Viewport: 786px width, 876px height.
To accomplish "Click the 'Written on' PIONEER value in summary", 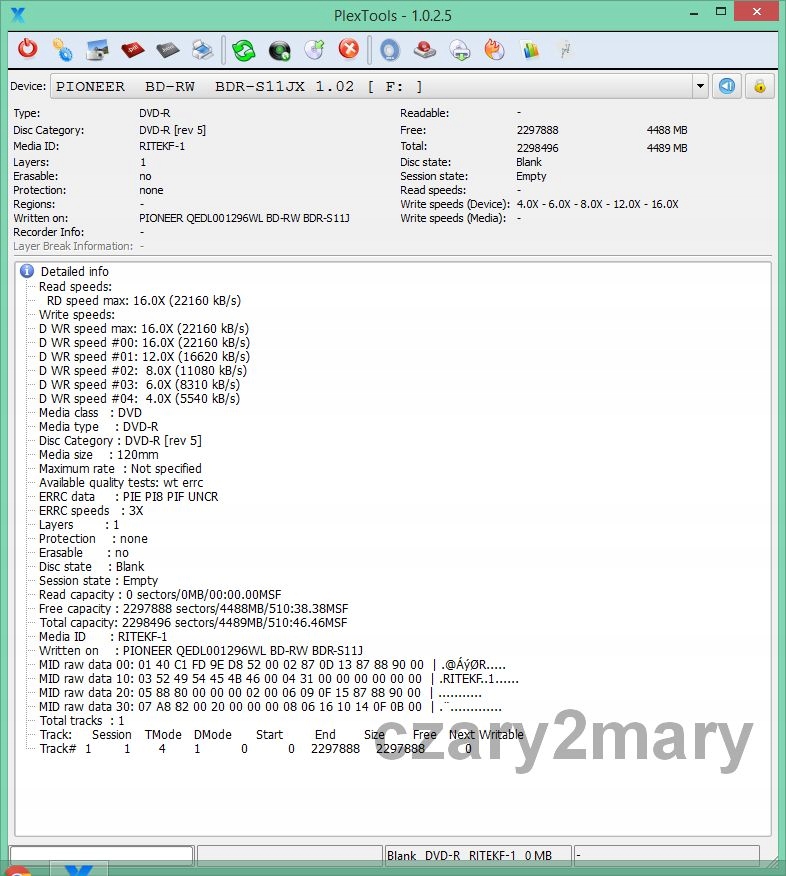I will tap(244, 218).
